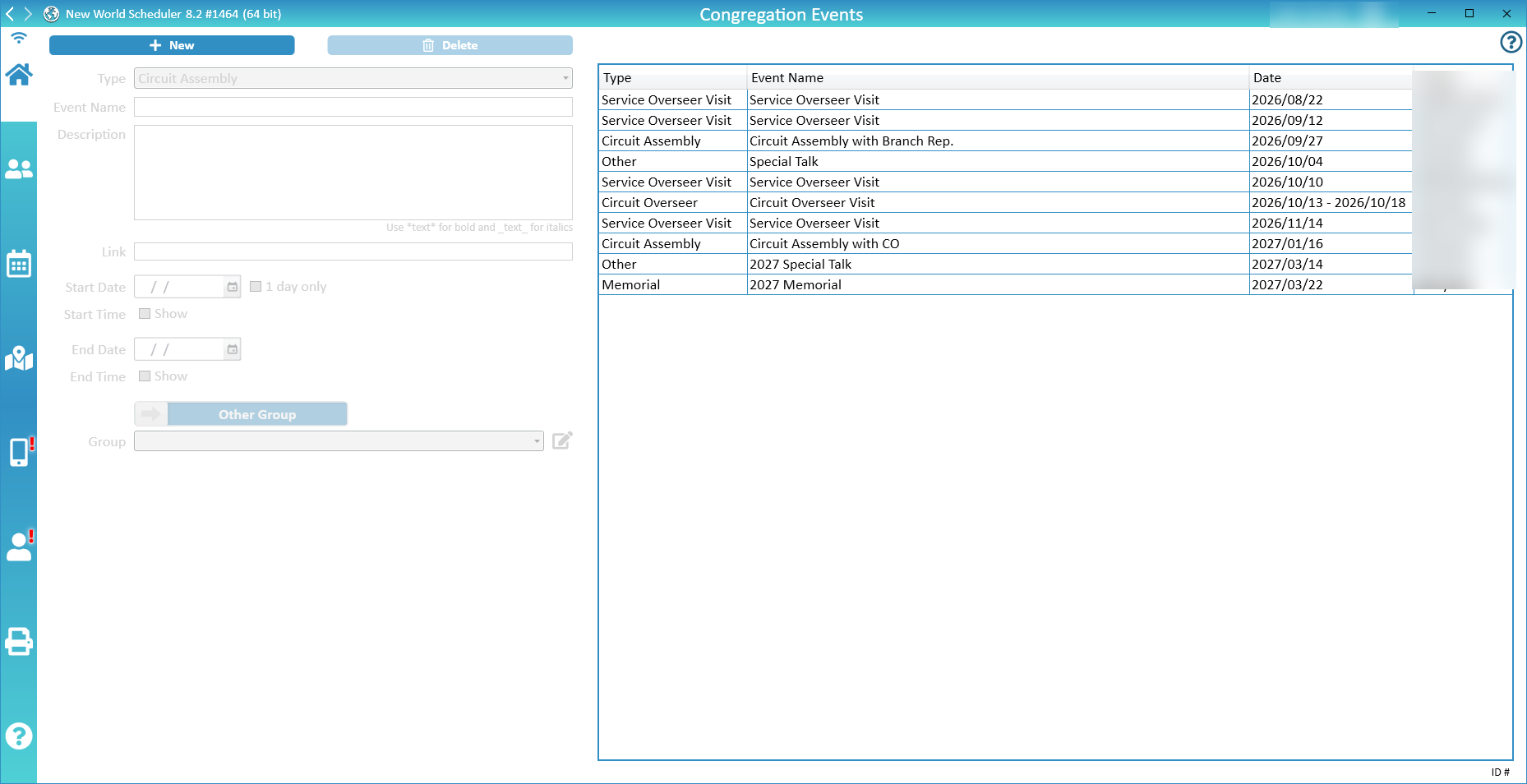Click the Circuit Overseer type cell

[673, 202]
